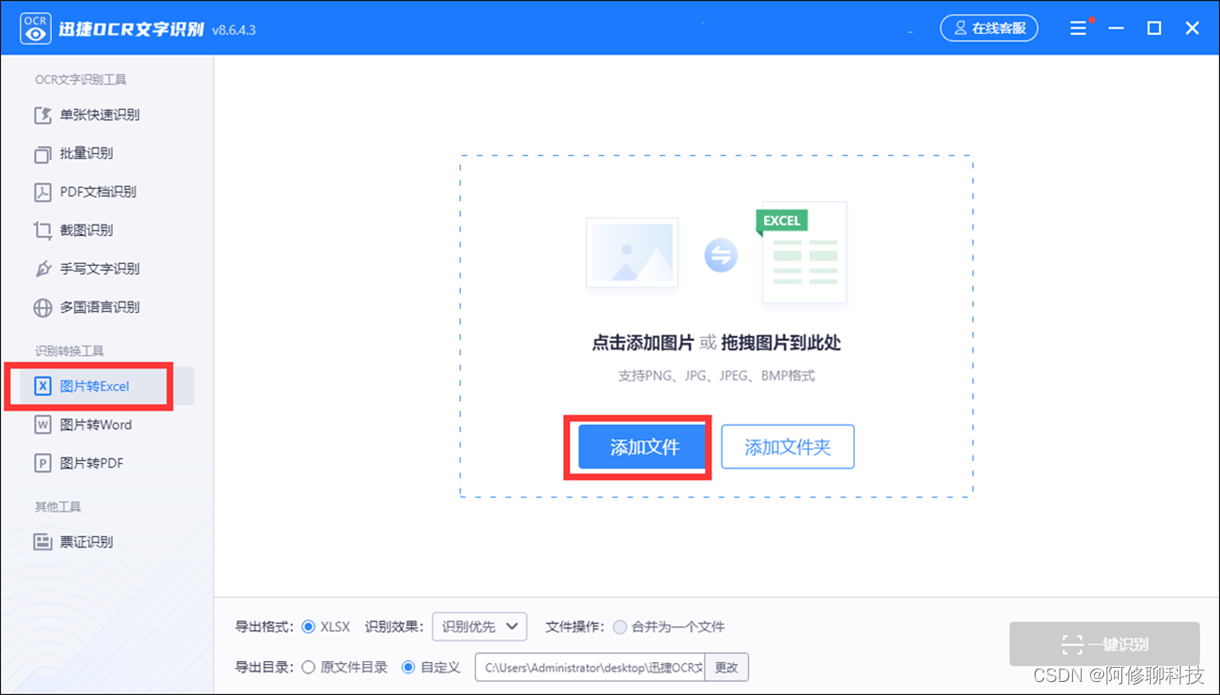Viewport: 1220px width, 695px height.
Task: Click the EXCEL sheet illustration
Action: [802, 252]
